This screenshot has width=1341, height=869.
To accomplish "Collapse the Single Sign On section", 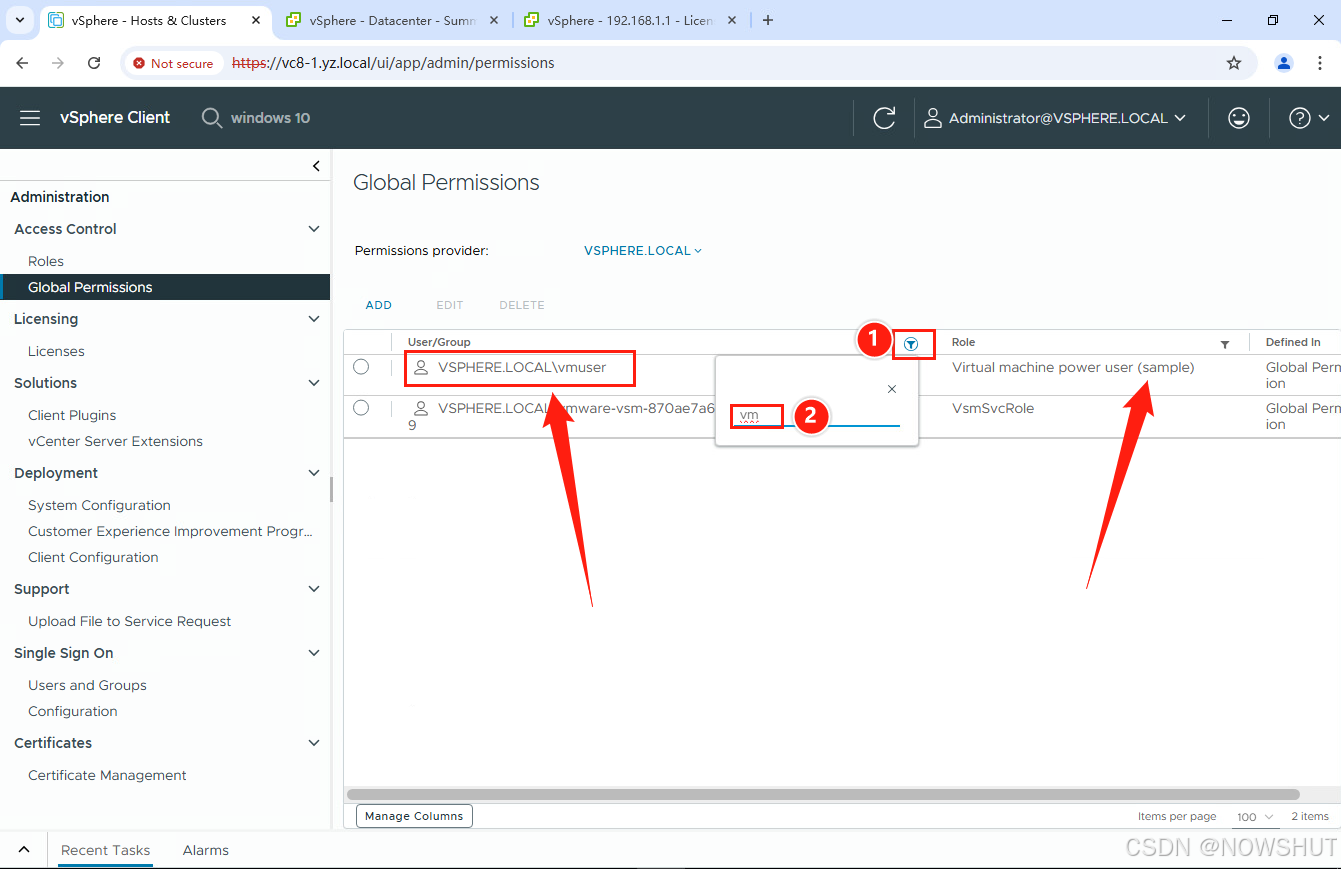I will pyautogui.click(x=314, y=653).
